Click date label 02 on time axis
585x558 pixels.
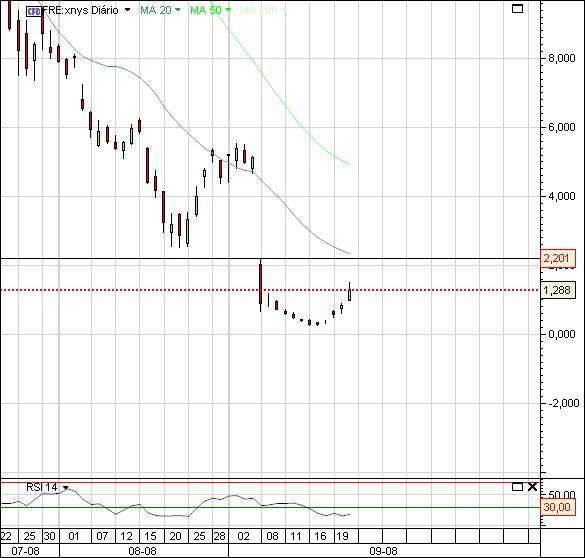click(243, 536)
